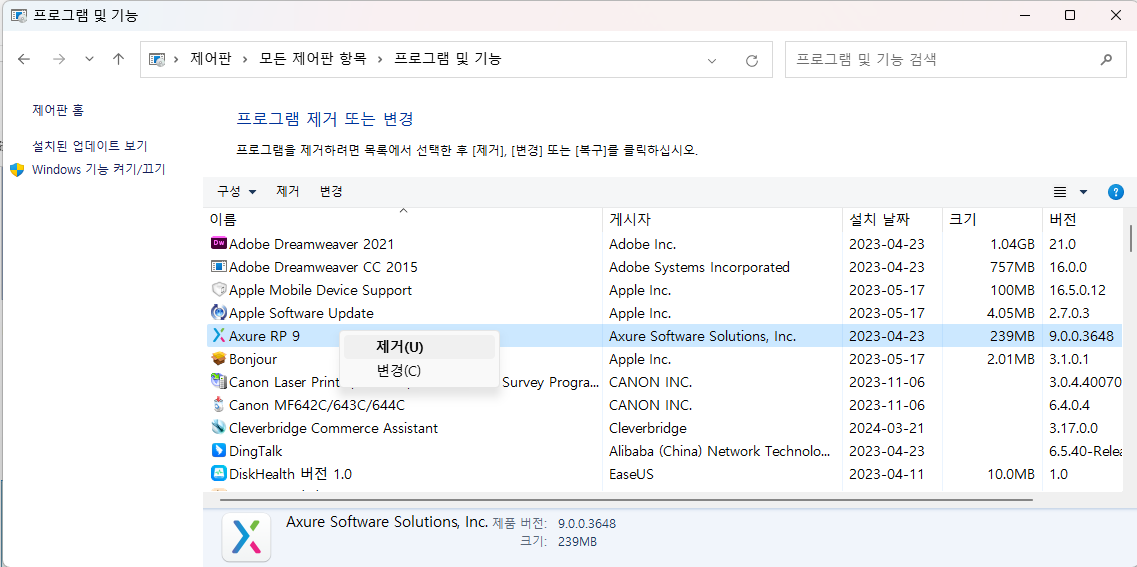Image resolution: width=1137 pixels, height=567 pixels.
Task: Navigate to 제어판 in the breadcrumb
Action: [211, 59]
